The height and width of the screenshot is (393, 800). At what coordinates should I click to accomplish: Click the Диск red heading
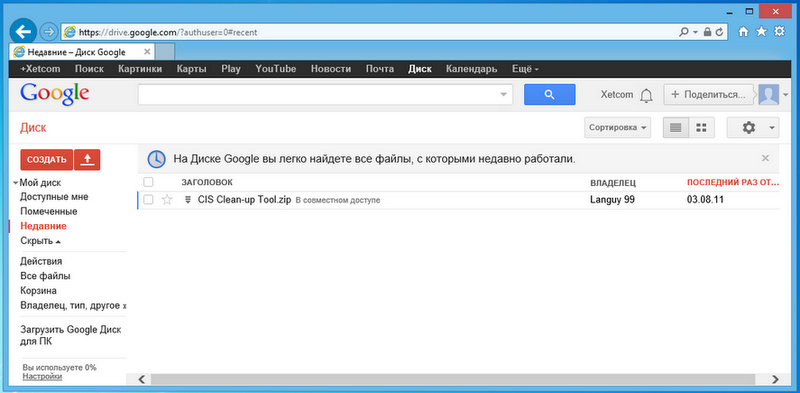pos(33,128)
